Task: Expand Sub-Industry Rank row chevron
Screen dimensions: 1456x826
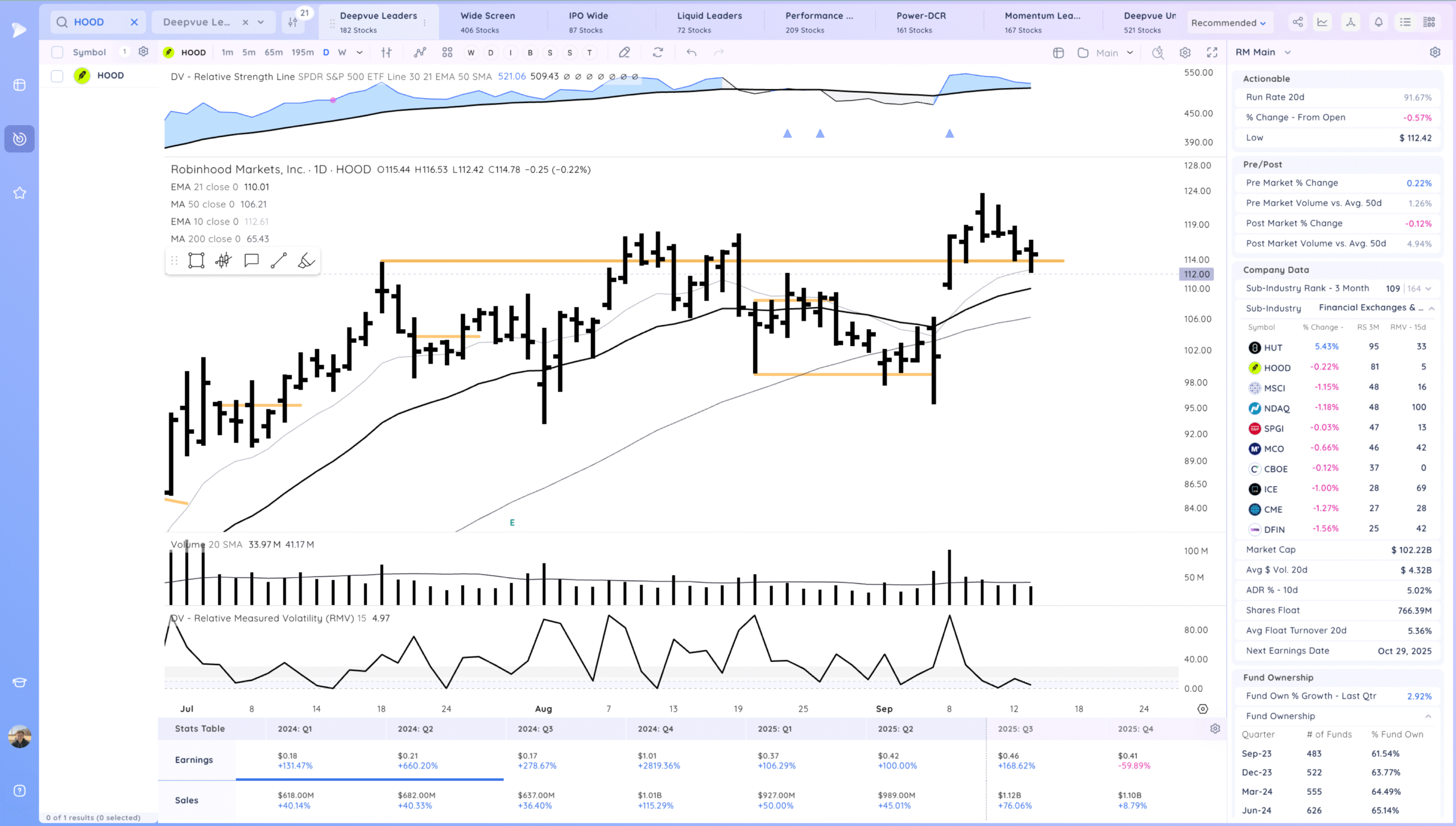Action: [1429, 288]
